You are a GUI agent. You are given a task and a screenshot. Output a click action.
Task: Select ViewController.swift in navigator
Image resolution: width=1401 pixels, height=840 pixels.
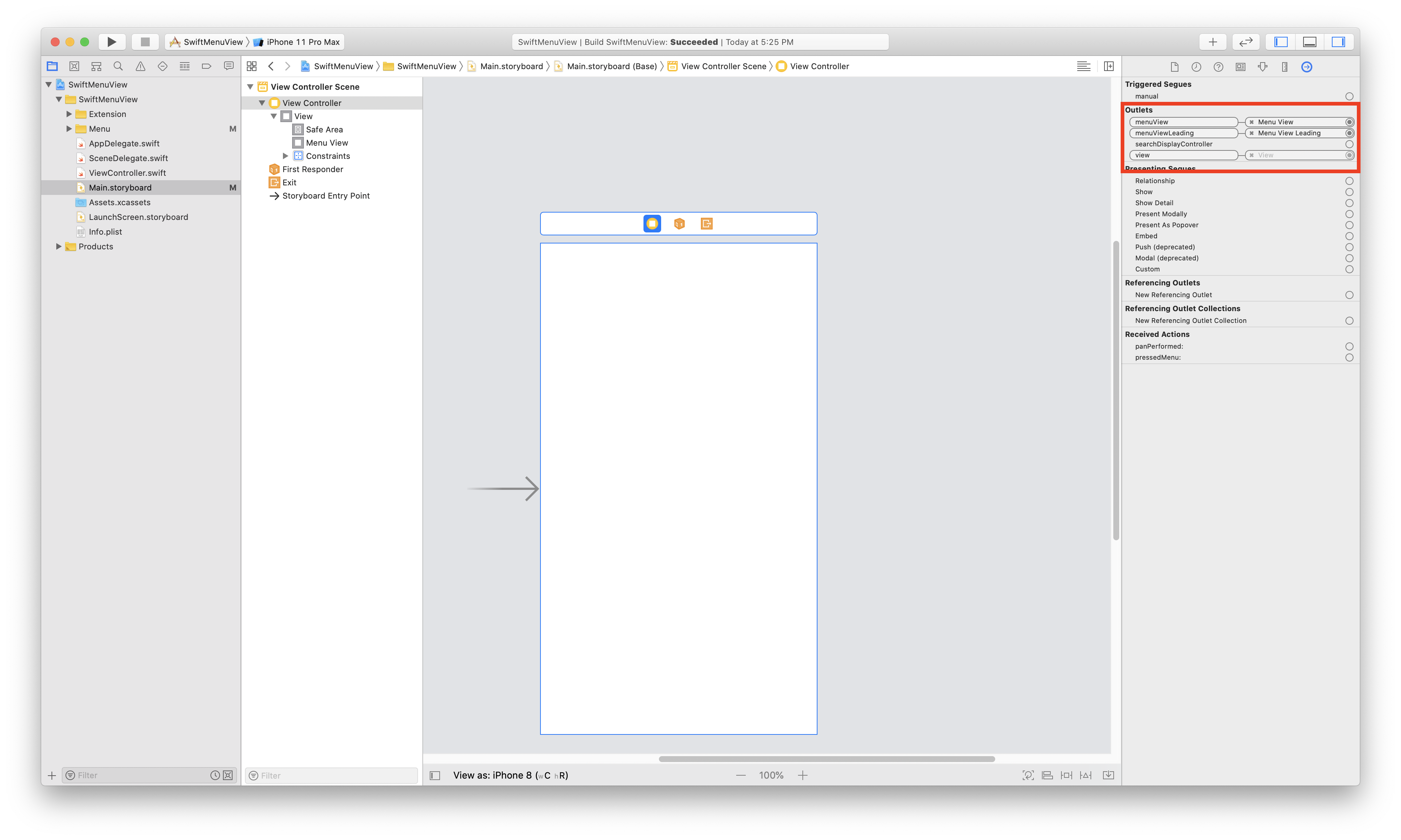127,173
